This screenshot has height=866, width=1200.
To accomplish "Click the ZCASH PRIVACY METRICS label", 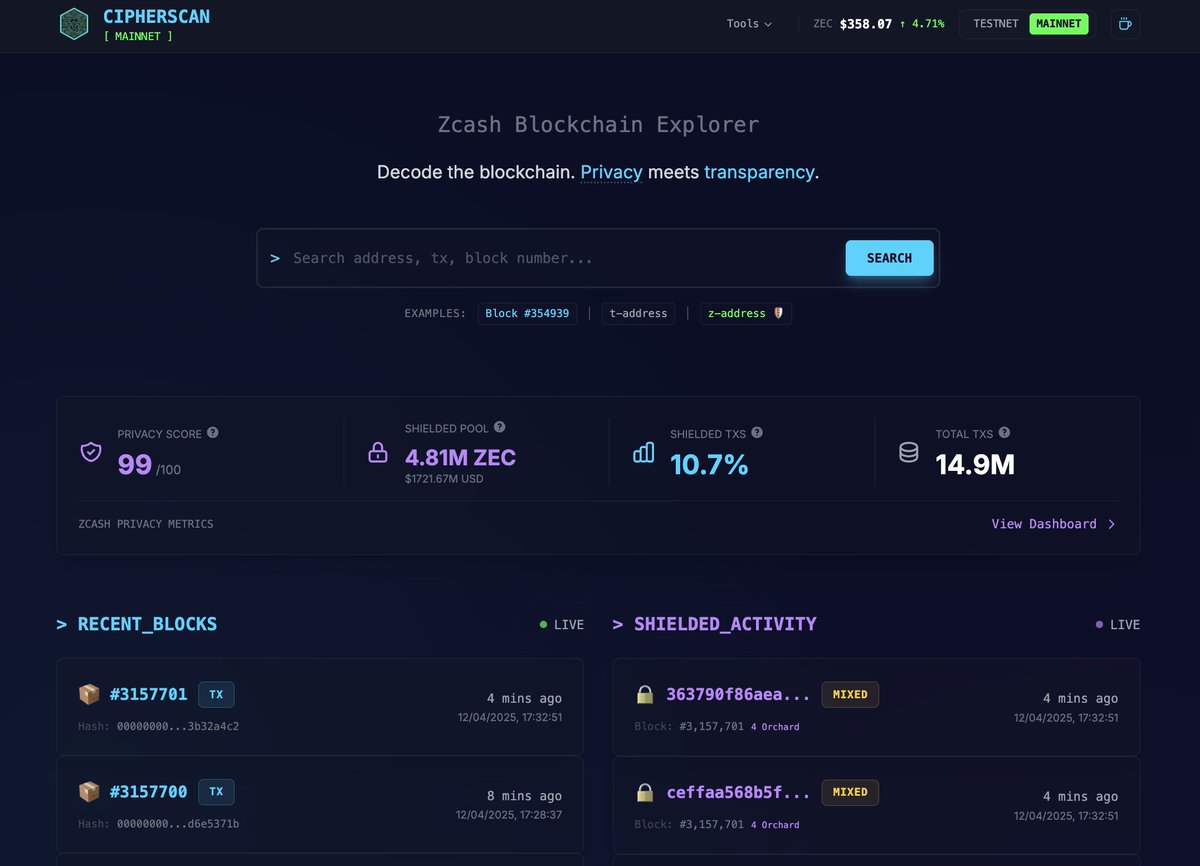I will [146, 524].
